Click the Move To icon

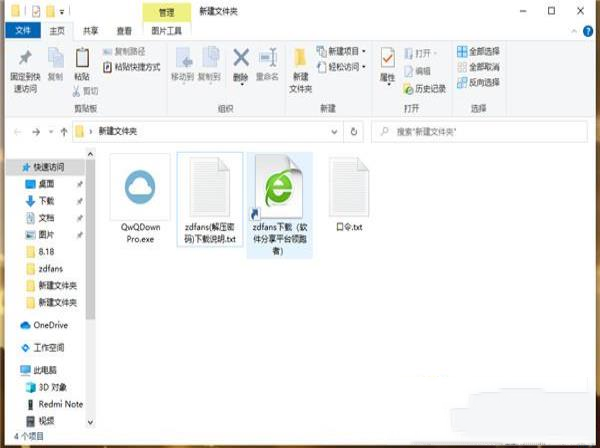point(182,63)
